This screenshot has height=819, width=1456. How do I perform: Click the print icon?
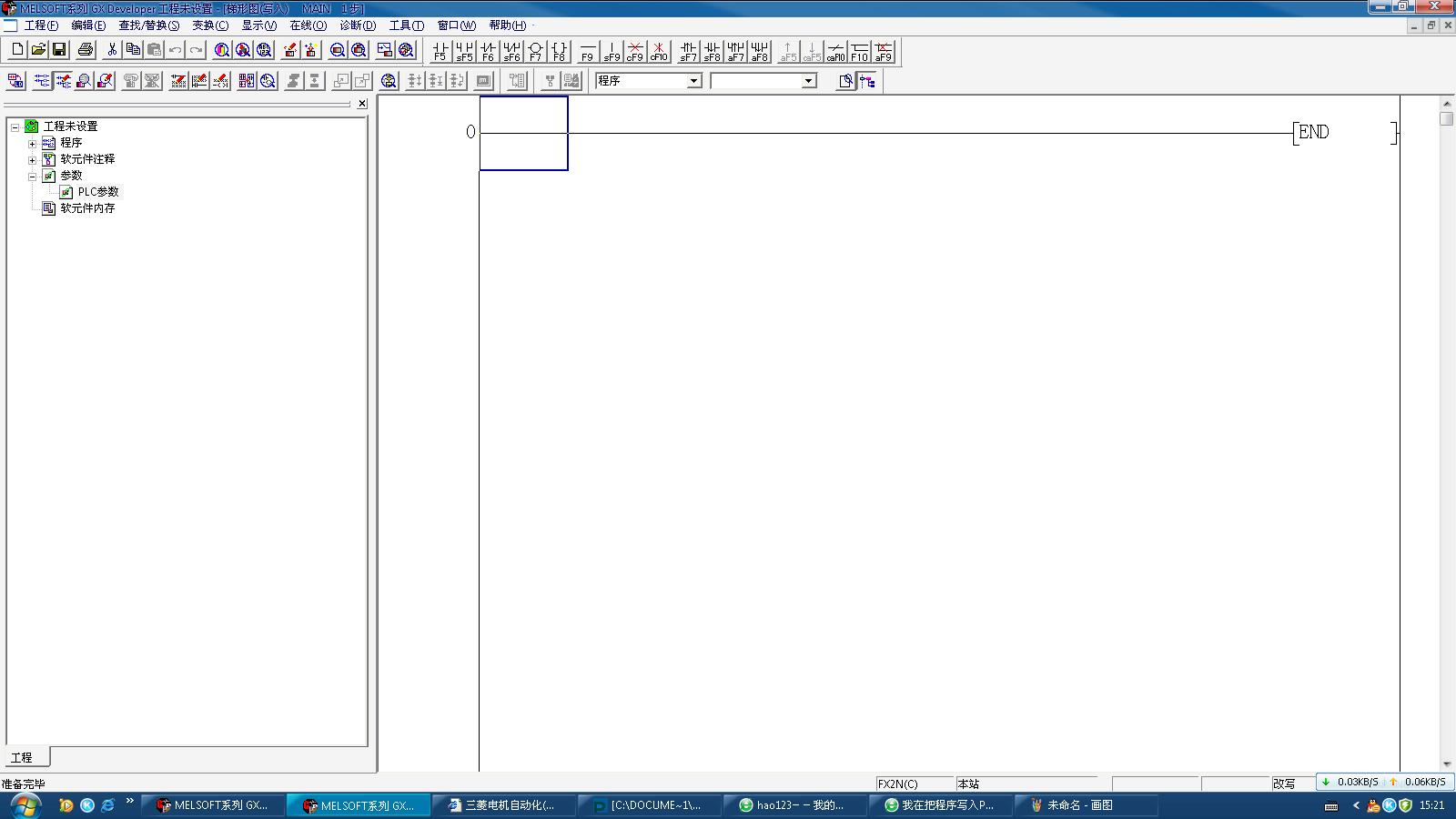coord(86,50)
